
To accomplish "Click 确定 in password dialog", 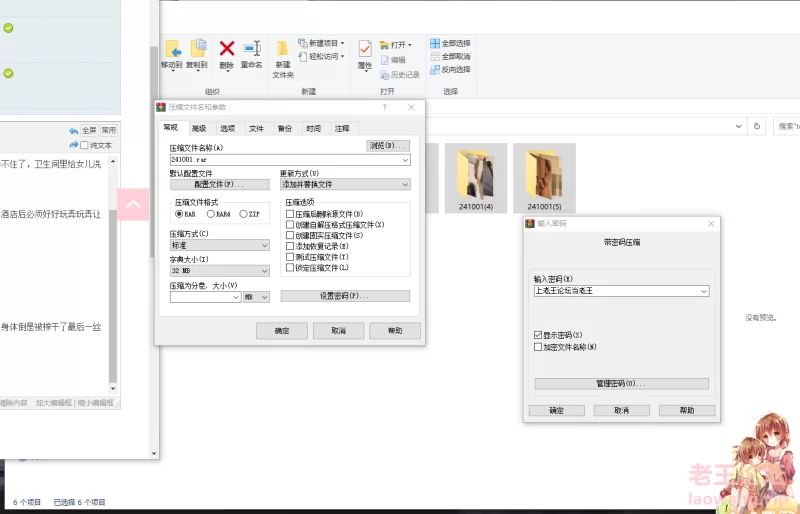I will click(x=557, y=410).
